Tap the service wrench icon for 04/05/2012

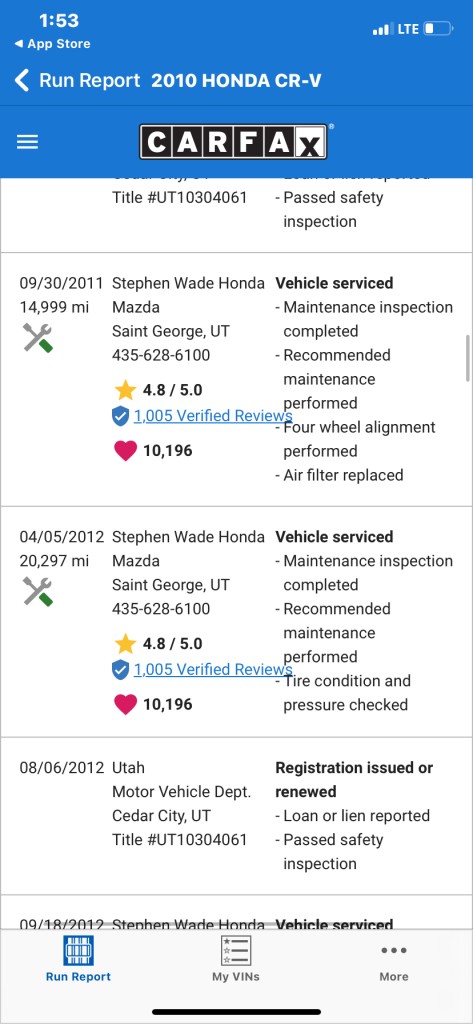click(x=38, y=591)
